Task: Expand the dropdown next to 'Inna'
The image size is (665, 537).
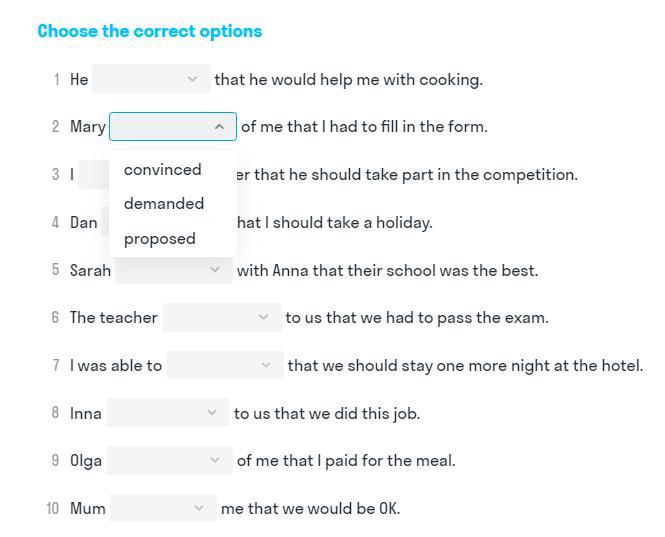Action: (167, 413)
